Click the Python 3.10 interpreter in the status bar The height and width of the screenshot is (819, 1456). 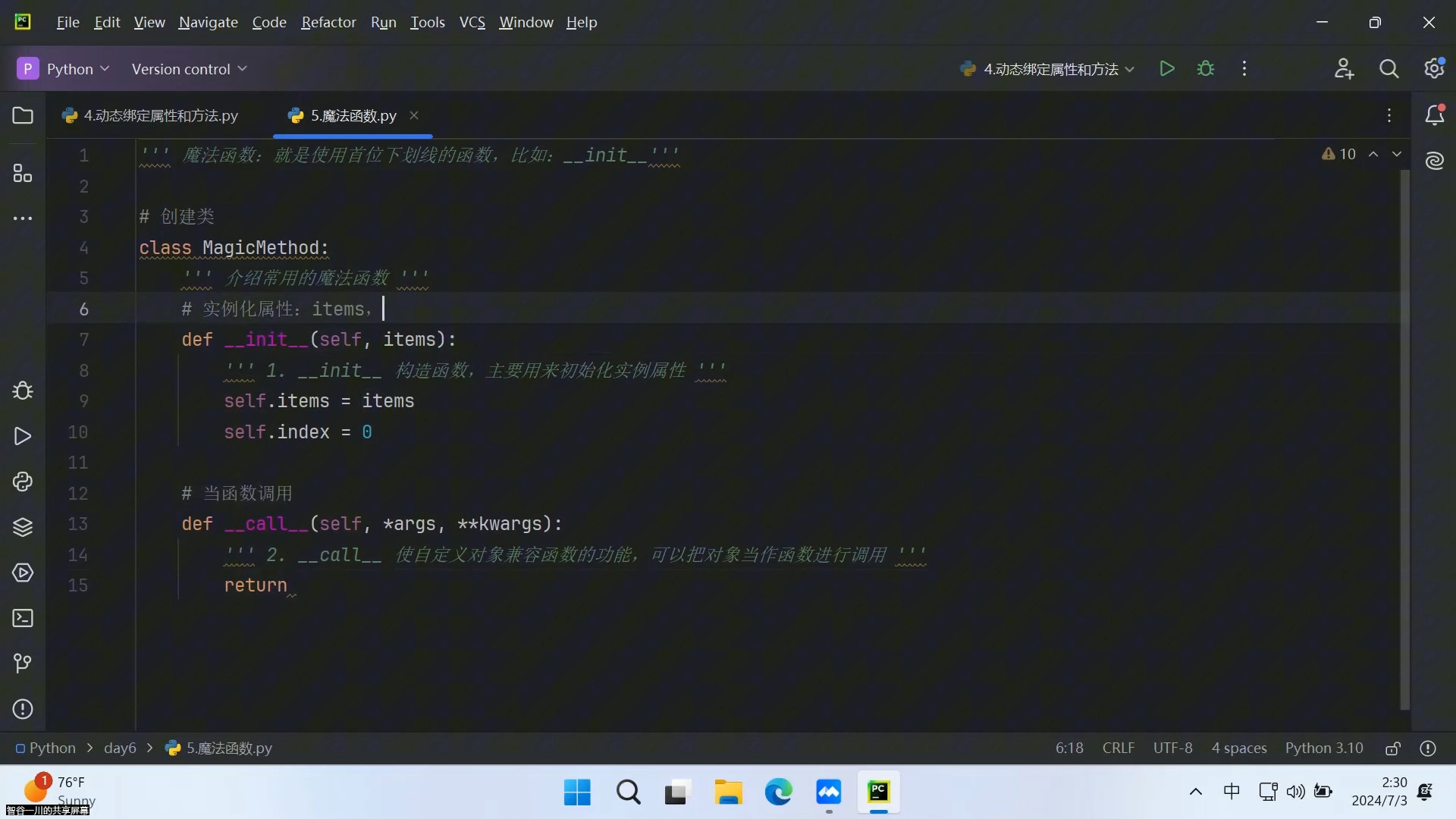pos(1323,748)
